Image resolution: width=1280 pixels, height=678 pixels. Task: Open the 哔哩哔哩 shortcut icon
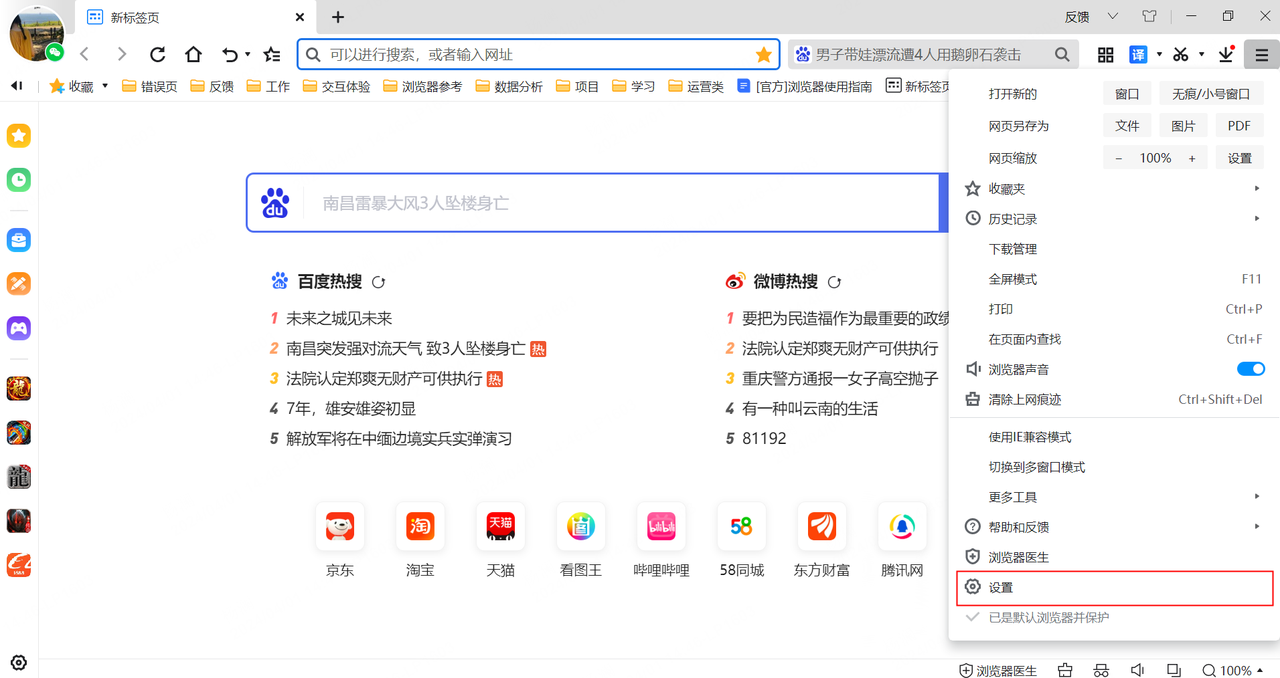click(x=661, y=526)
